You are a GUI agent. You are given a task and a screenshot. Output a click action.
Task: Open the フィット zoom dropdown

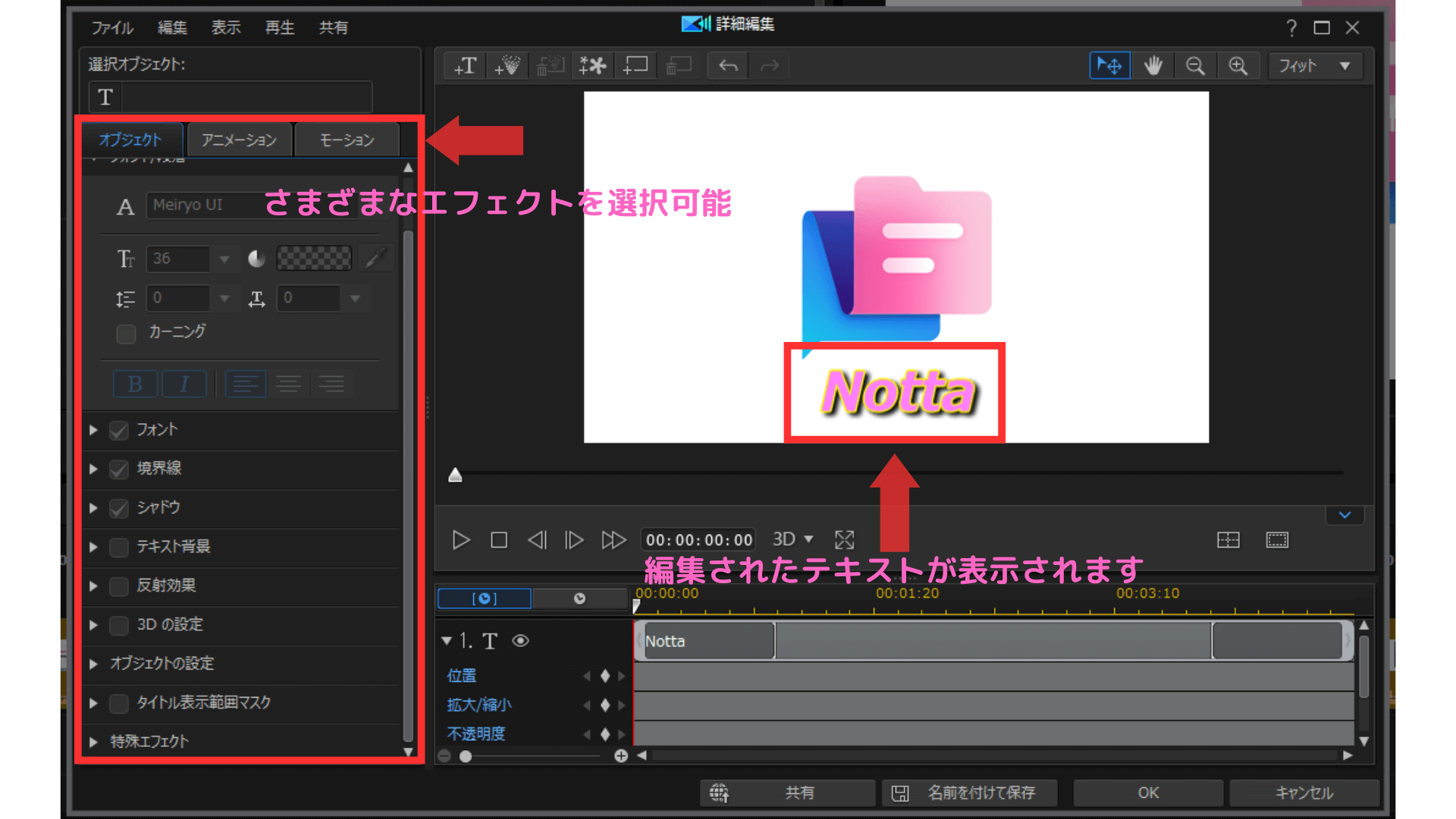(1316, 66)
